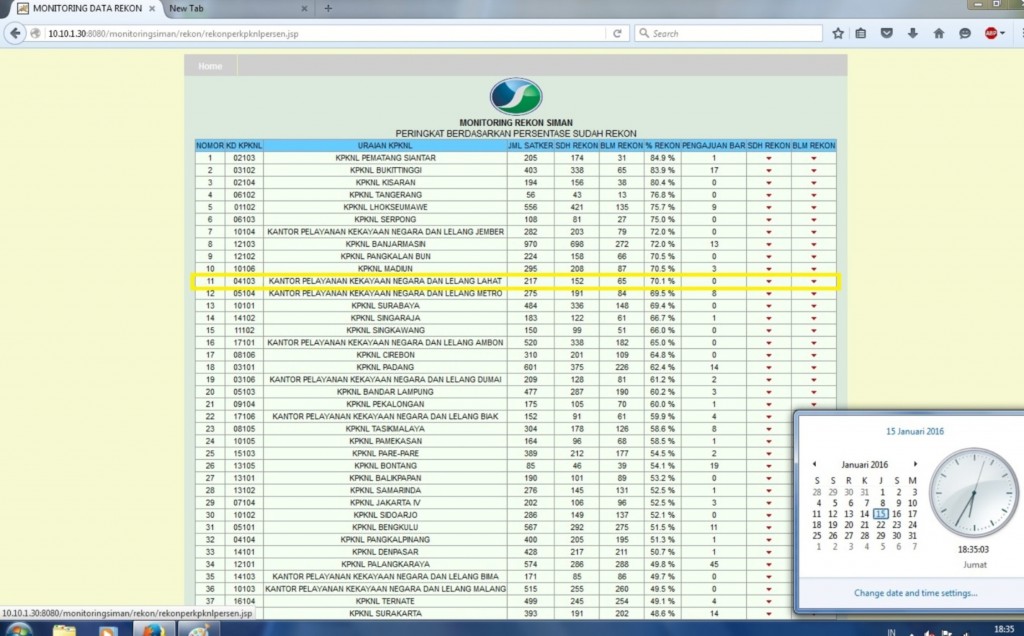Click Change date and time settings link

pos(915,593)
